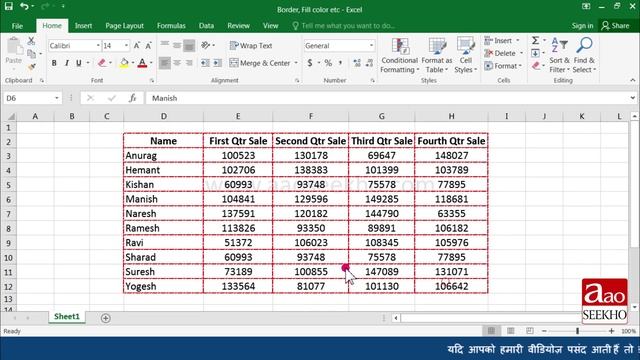Click Increase Indent icon
Image resolution: width=640 pixels, height=360 pixels.
point(218,63)
